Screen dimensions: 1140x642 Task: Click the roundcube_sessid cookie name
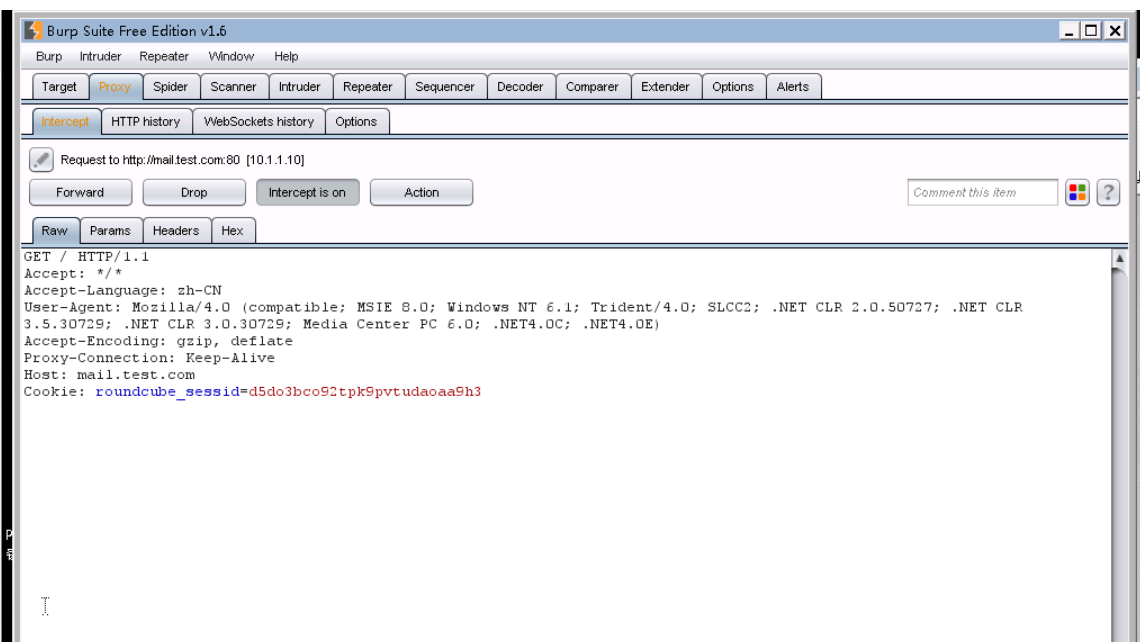coord(167,392)
